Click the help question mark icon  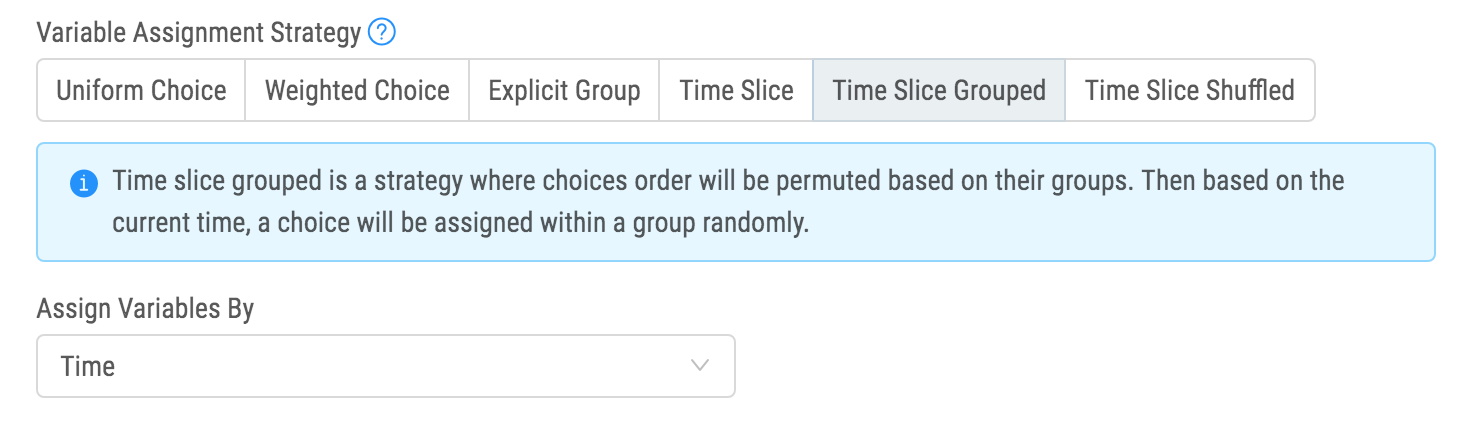click(382, 33)
